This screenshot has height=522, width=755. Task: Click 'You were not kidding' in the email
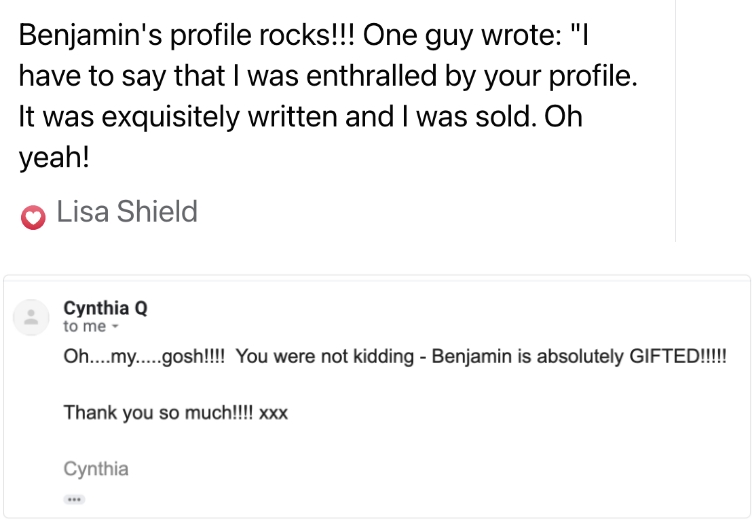point(325,357)
